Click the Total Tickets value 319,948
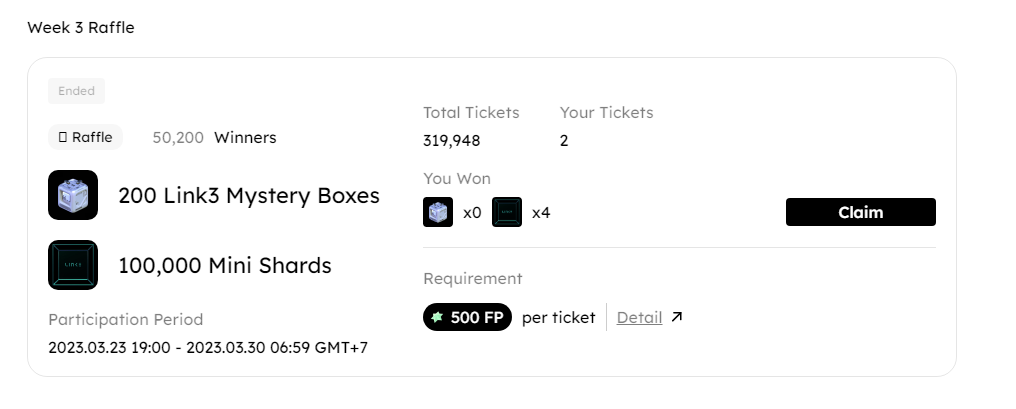The image size is (1016, 409). point(452,141)
